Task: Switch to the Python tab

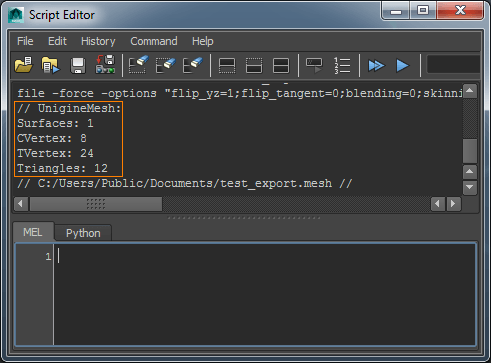Action: coord(83,233)
